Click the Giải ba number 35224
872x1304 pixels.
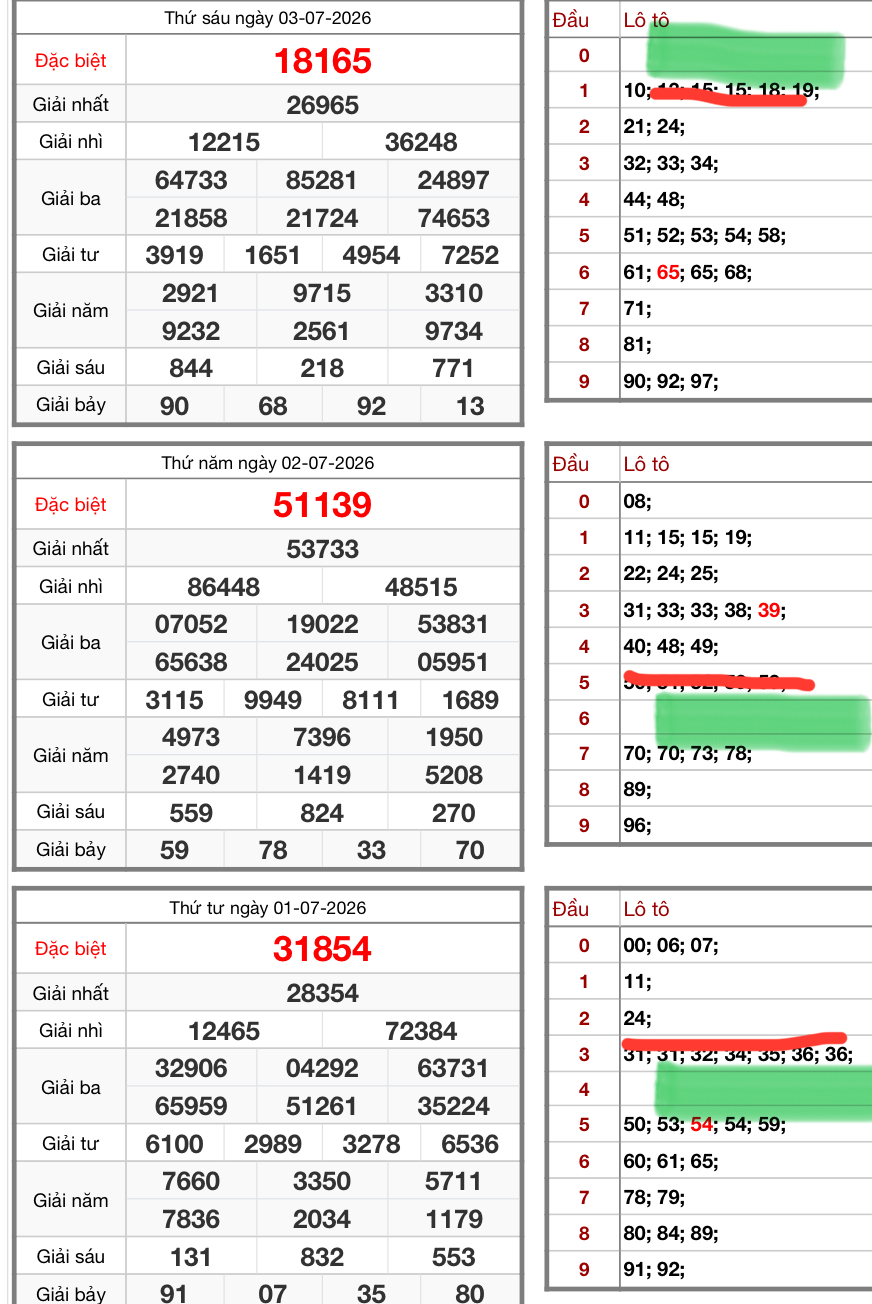pos(453,1106)
